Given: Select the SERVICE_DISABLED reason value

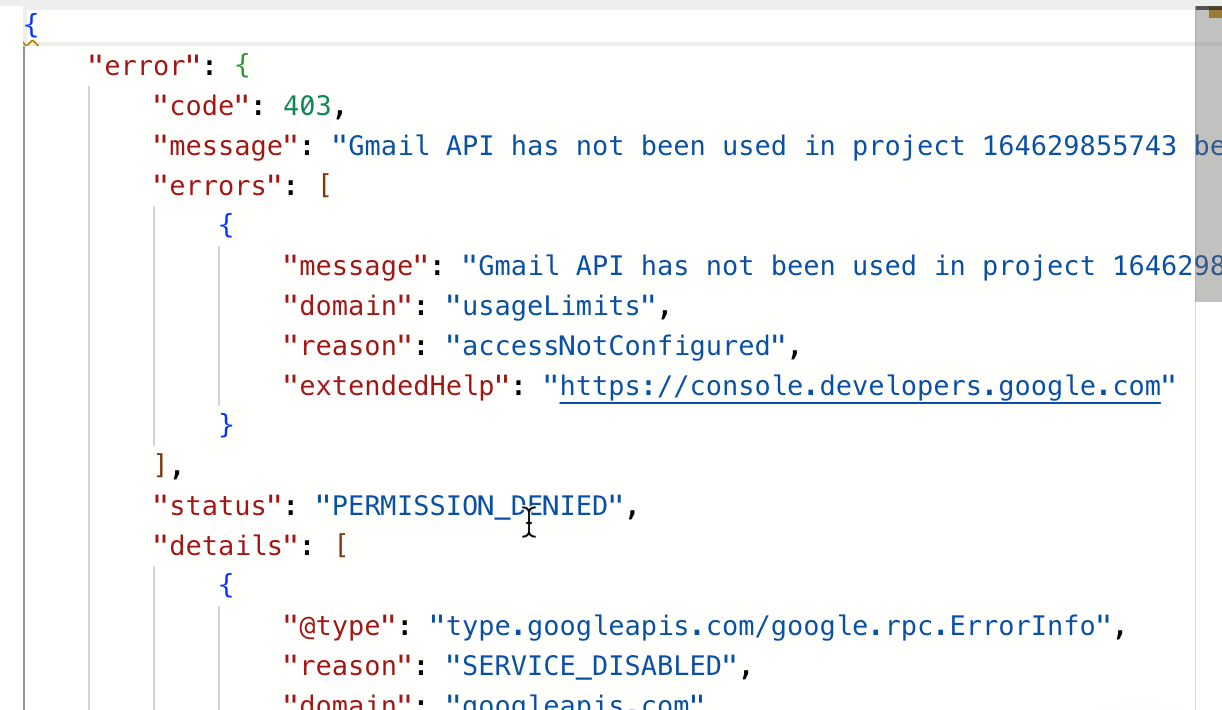Looking at the screenshot, I should click(593, 665).
